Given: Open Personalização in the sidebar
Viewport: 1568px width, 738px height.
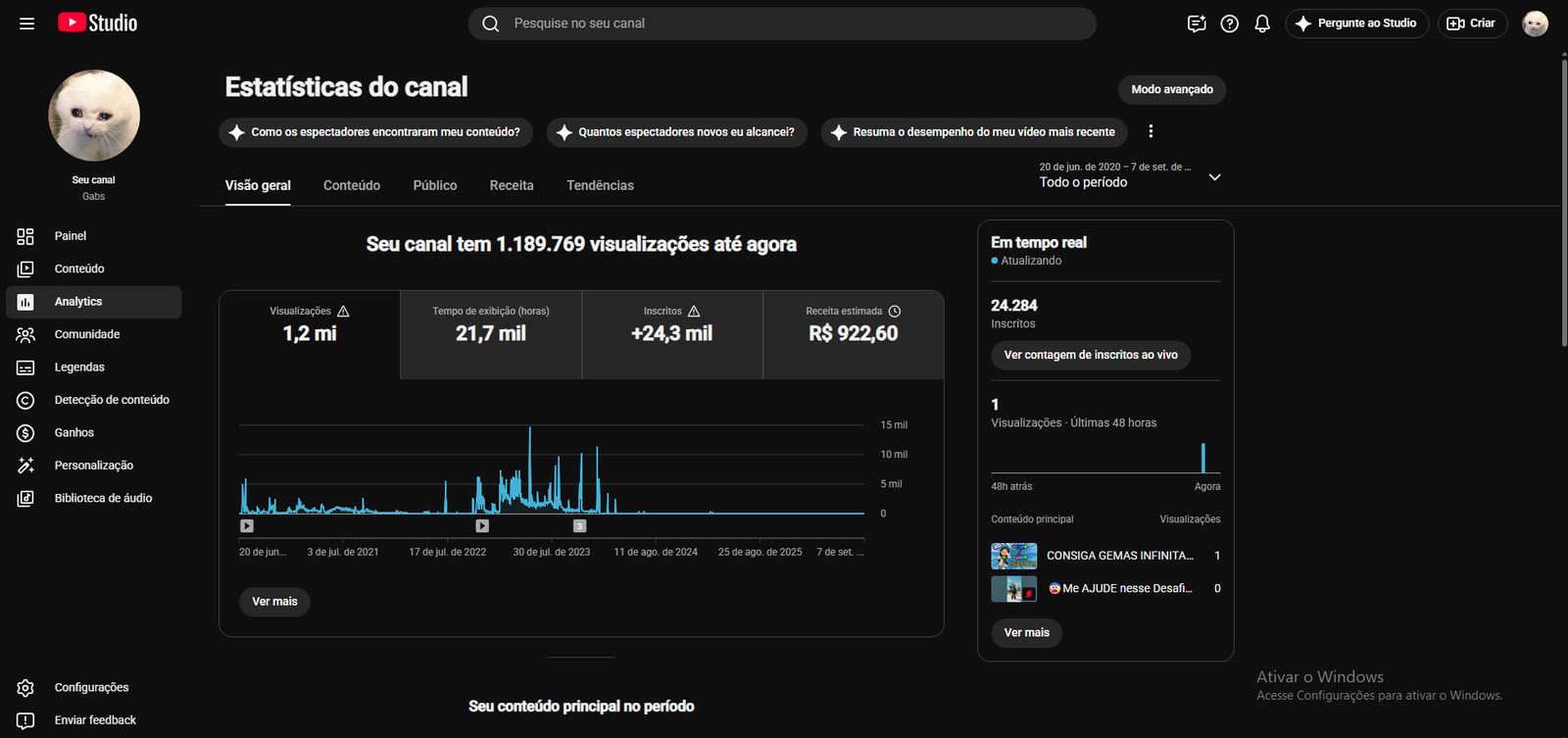Looking at the screenshot, I should point(94,466).
